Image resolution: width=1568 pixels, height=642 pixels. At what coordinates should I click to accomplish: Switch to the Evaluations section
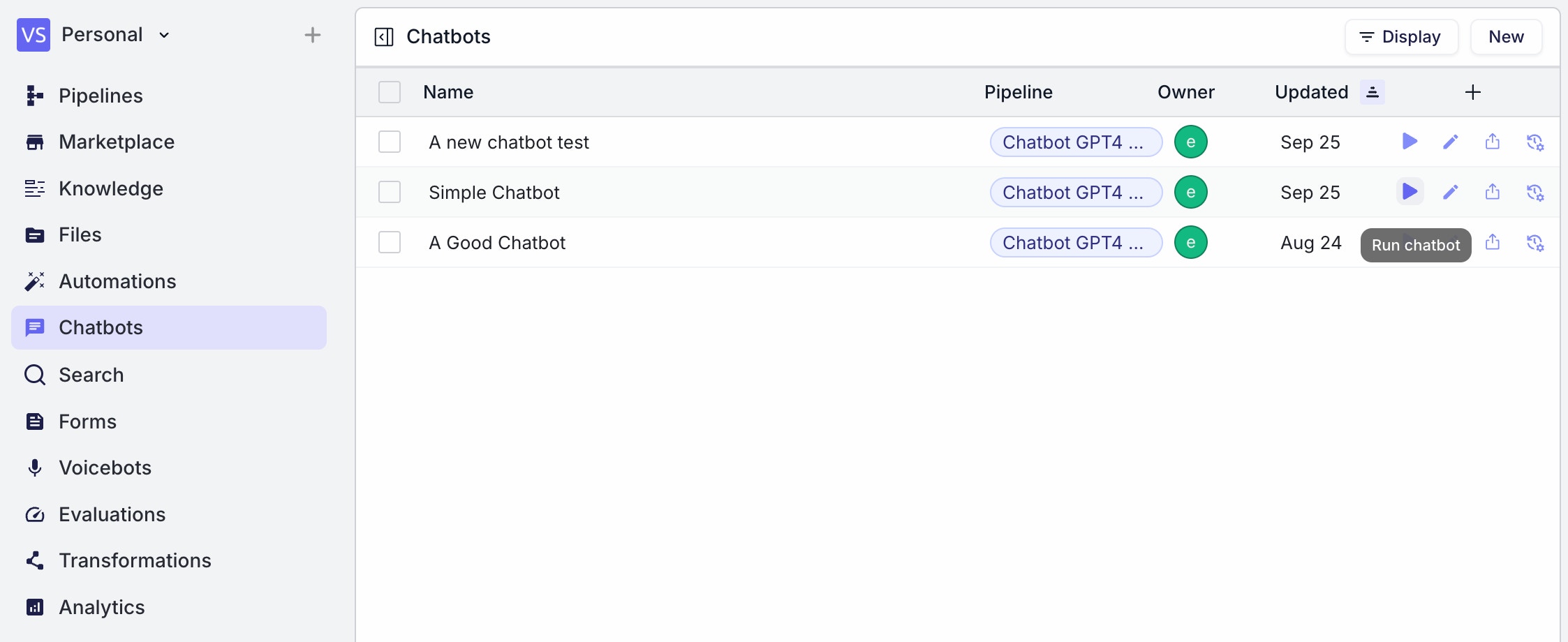tap(112, 514)
